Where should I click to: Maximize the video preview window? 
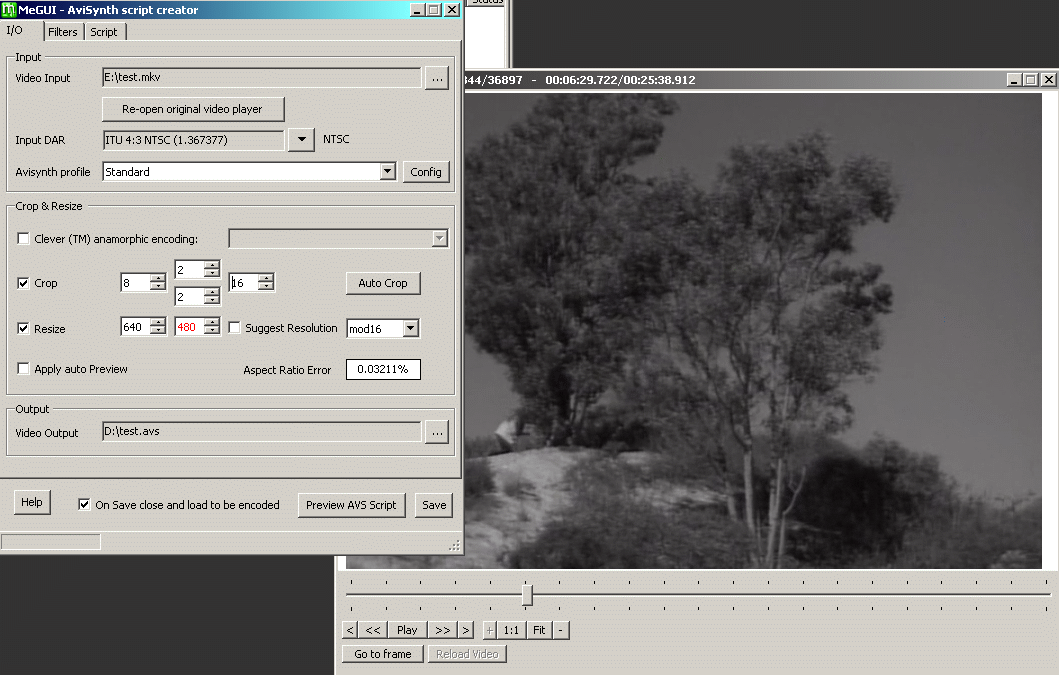pos(1031,80)
